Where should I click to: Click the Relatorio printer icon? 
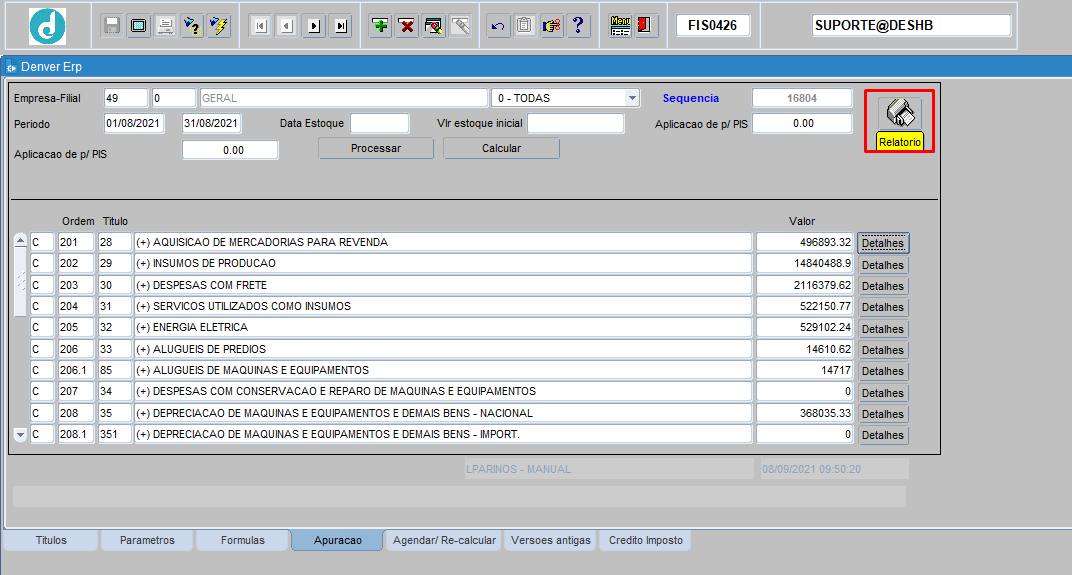click(900, 112)
